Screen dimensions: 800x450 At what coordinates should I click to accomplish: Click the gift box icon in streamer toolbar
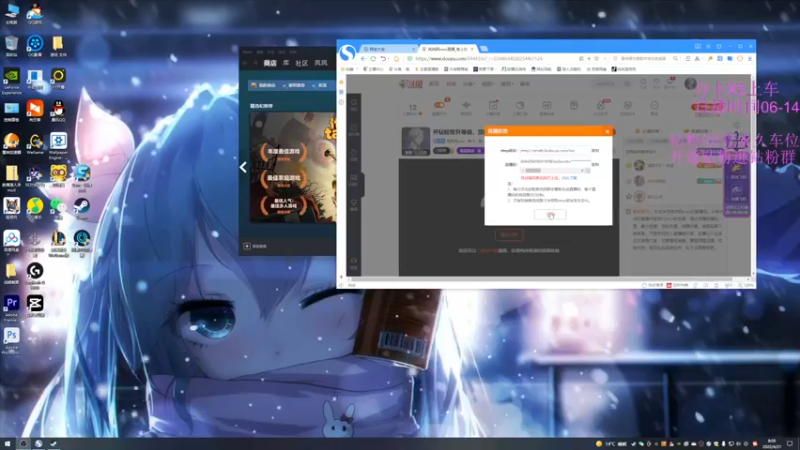[x=573, y=105]
